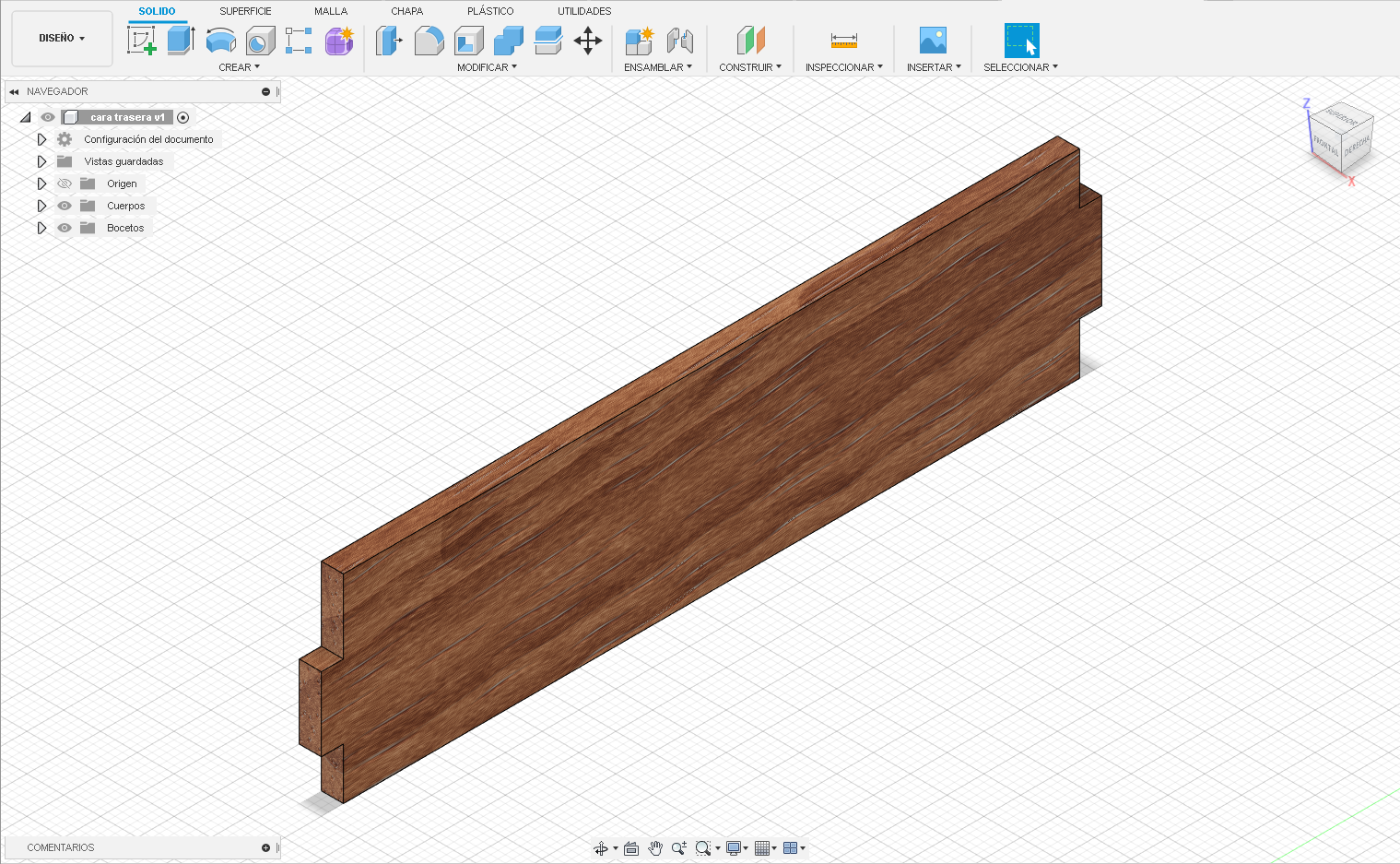Click the Joint icon in Ensamblar
Image resolution: width=1400 pixels, height=864 pixels.
(679, 41)
